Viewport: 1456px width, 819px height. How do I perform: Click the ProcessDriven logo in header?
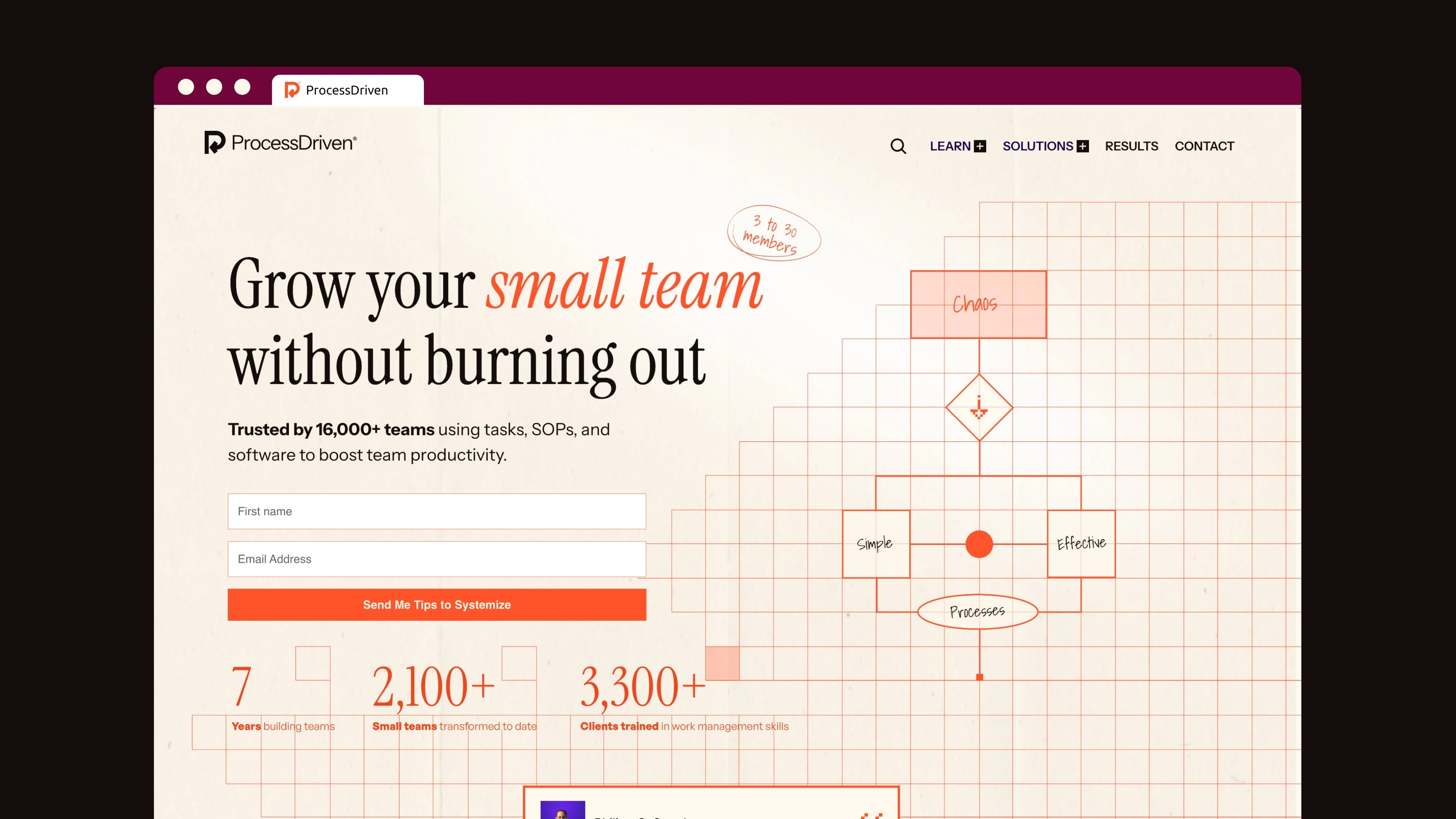pyautogui.click(x=280, y=143)
